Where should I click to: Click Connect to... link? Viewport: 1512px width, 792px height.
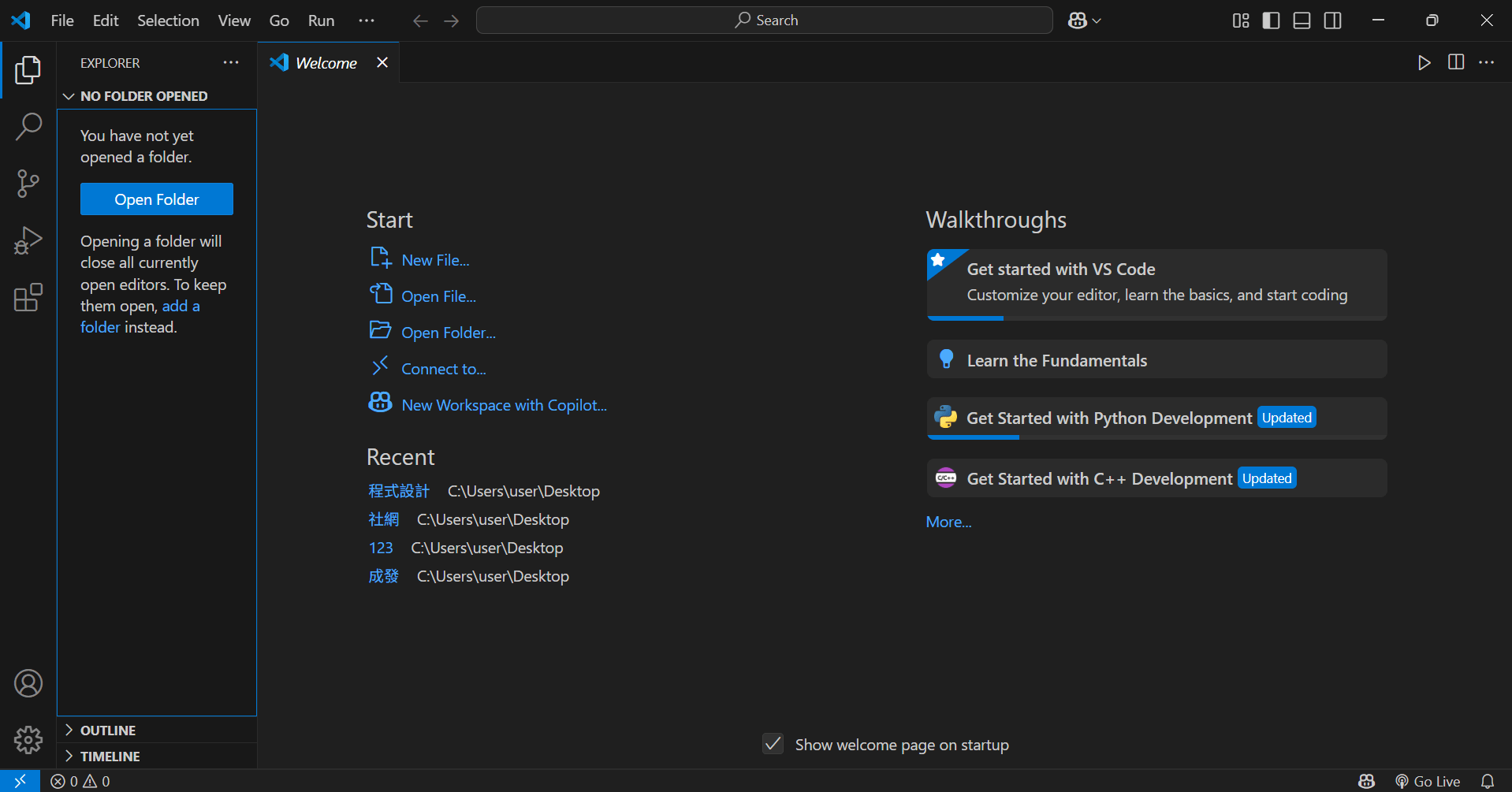coord(444,369)
